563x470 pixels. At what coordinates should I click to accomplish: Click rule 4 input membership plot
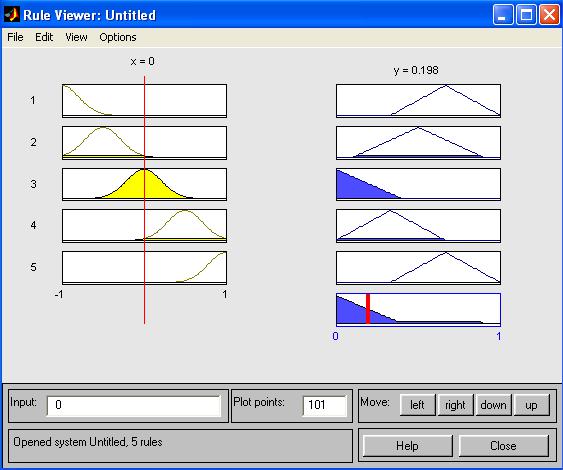[x=144, y=226]
